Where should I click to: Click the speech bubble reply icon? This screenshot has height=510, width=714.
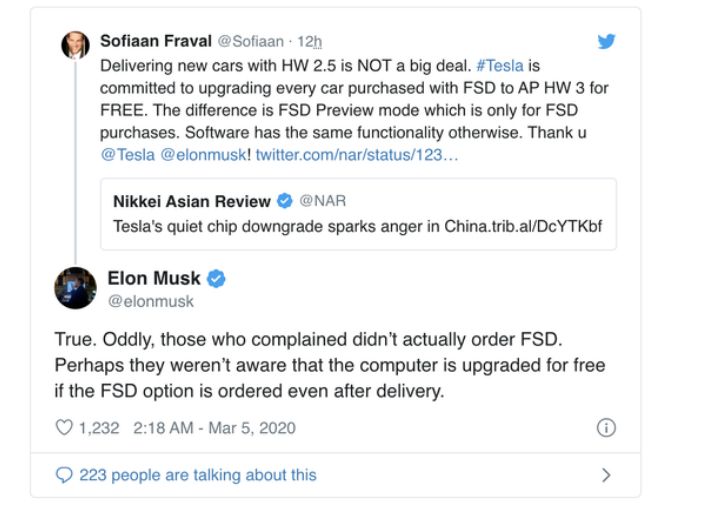(x=64, y=475)
